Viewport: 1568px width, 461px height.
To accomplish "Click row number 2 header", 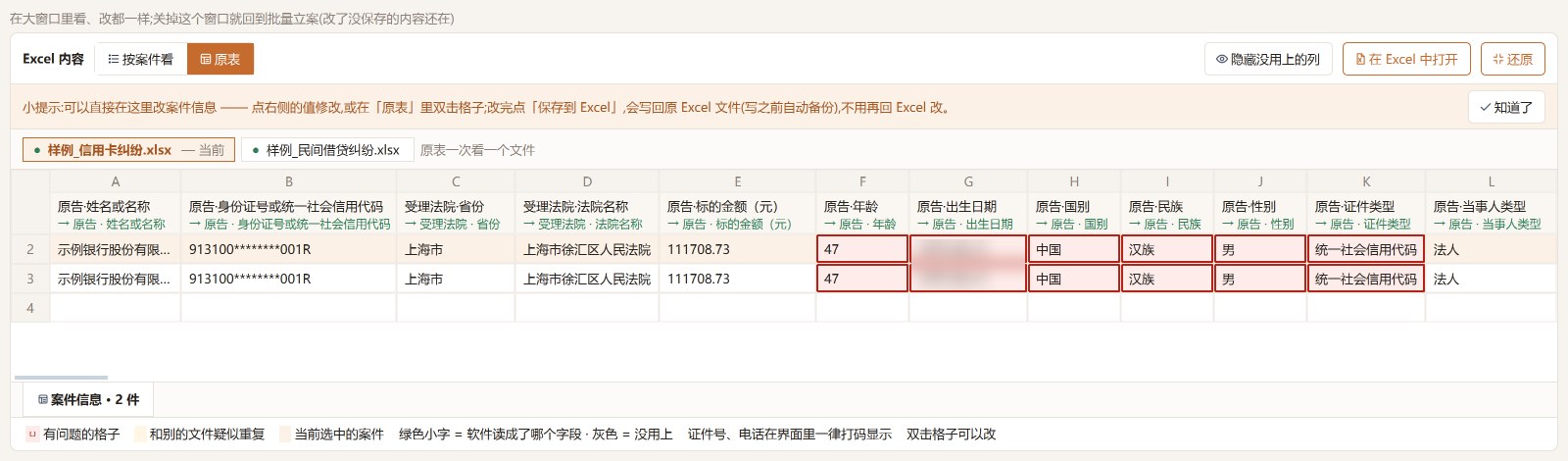I will pos(30,249).
